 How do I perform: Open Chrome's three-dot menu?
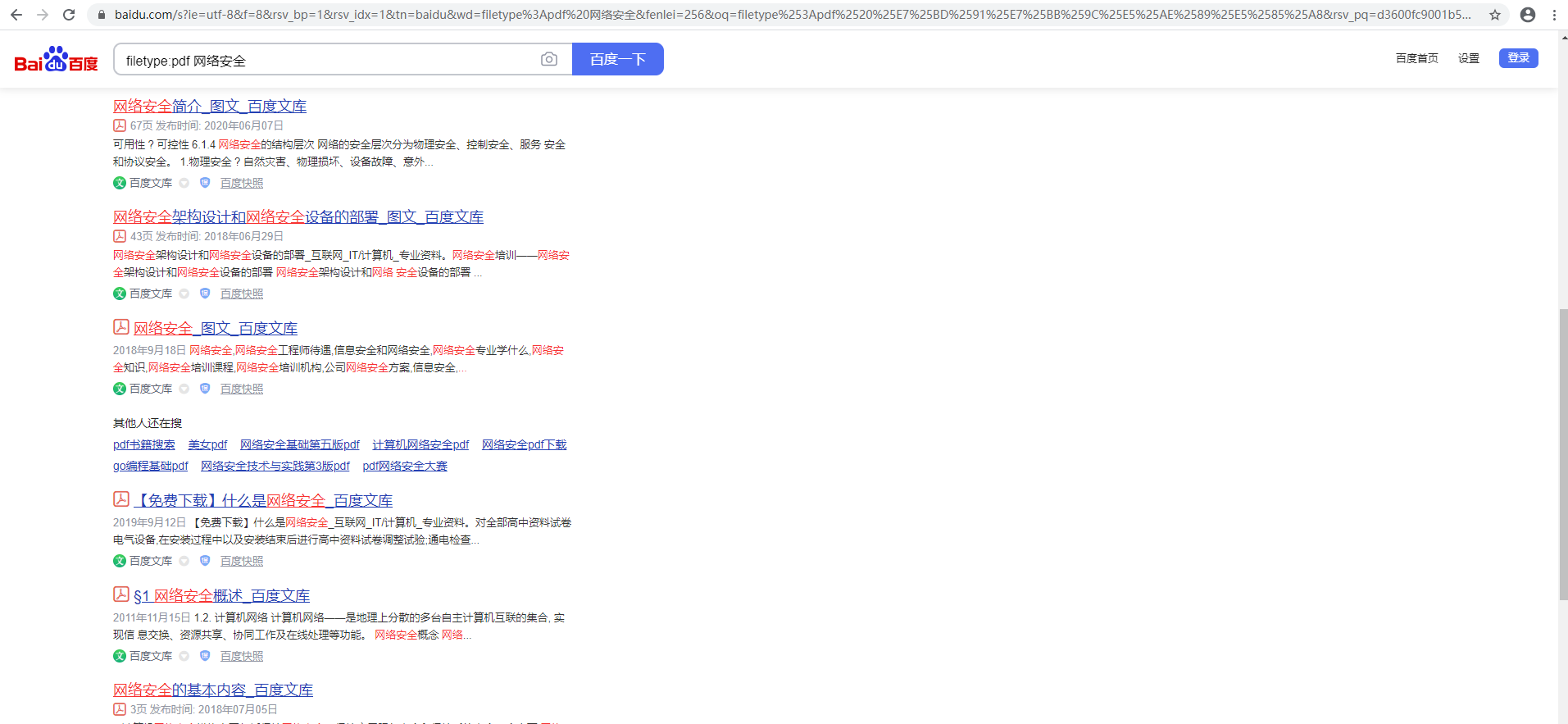[1554, 15]
